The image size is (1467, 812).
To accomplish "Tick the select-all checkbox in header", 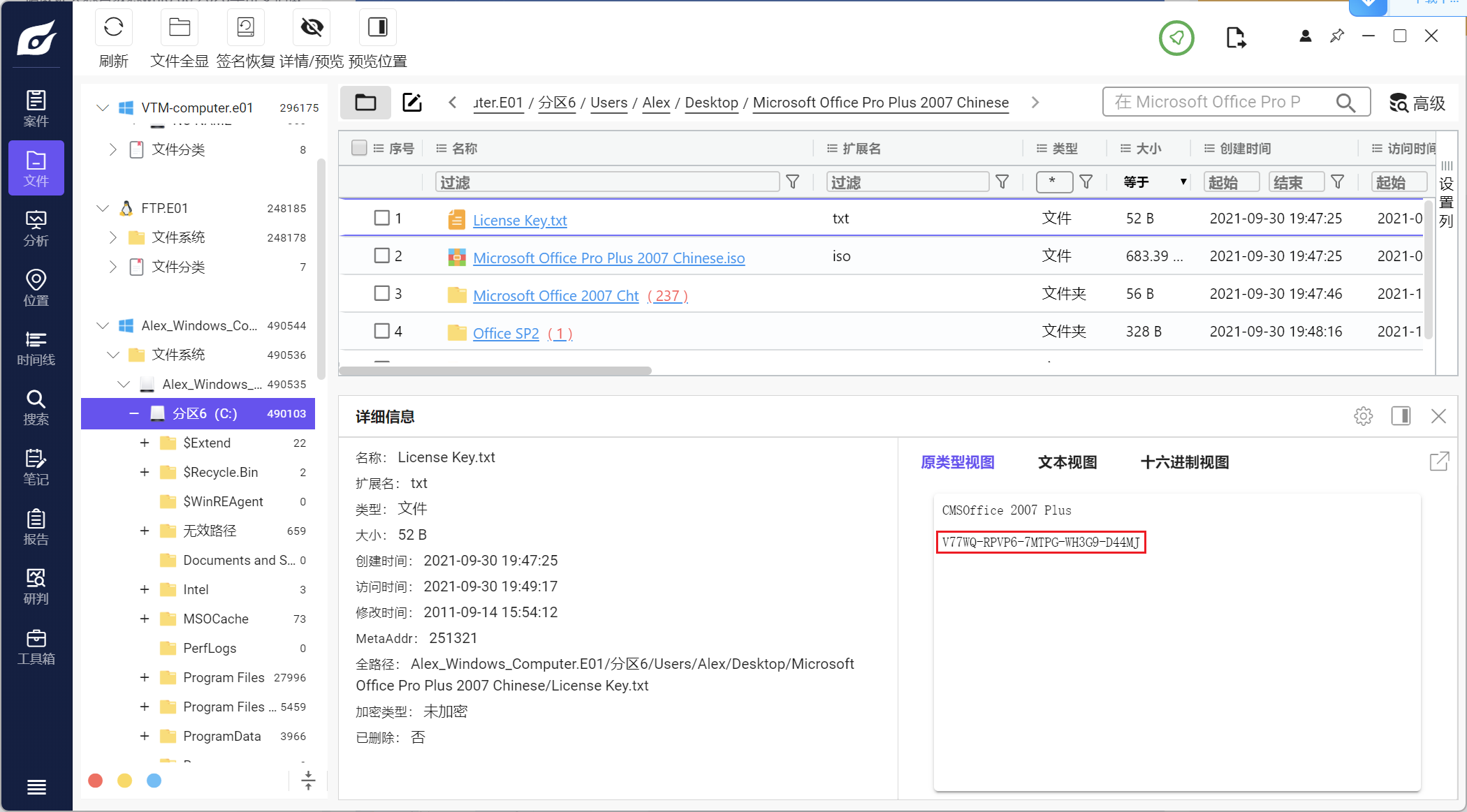I will point(359,148).
